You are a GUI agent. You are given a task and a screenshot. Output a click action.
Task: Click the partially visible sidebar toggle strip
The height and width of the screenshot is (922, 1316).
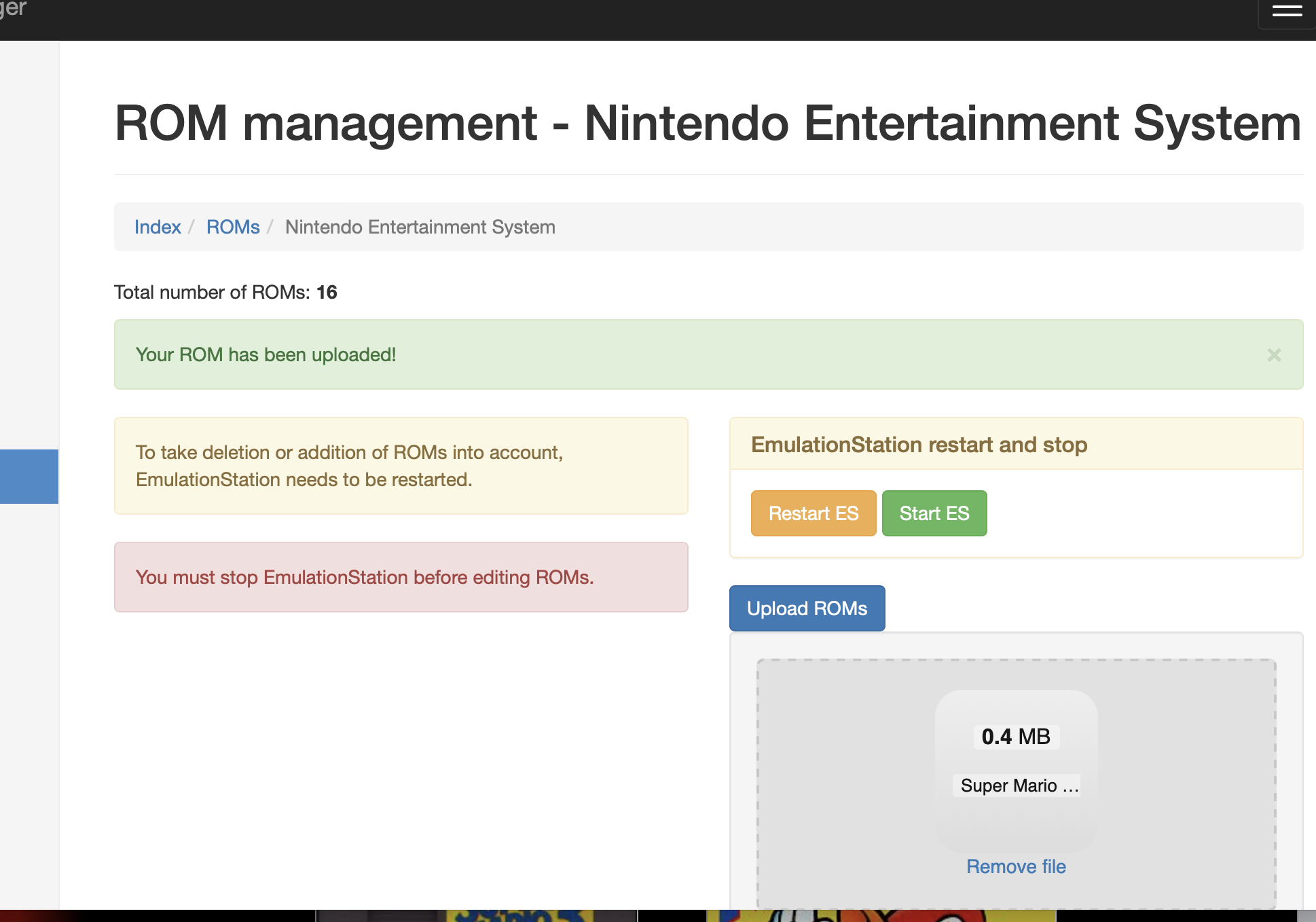click(29, 477)
